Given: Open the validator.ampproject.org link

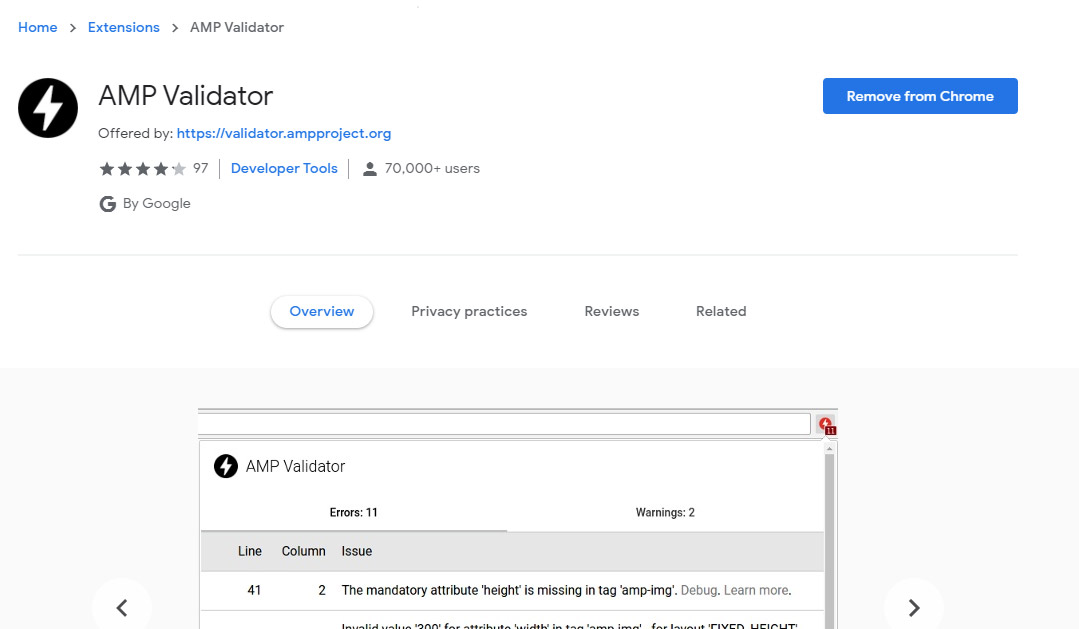Looking at the screenshot, I should [284, 134].
